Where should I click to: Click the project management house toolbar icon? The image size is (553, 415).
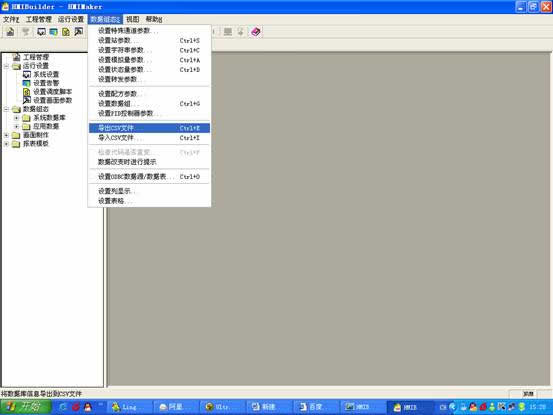pos(10,32)
